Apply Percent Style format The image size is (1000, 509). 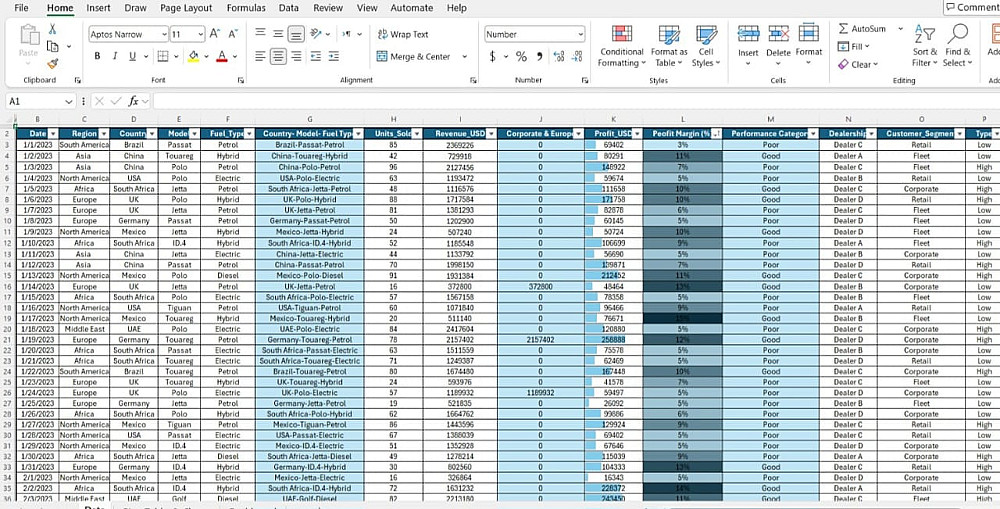pos(521,56)
